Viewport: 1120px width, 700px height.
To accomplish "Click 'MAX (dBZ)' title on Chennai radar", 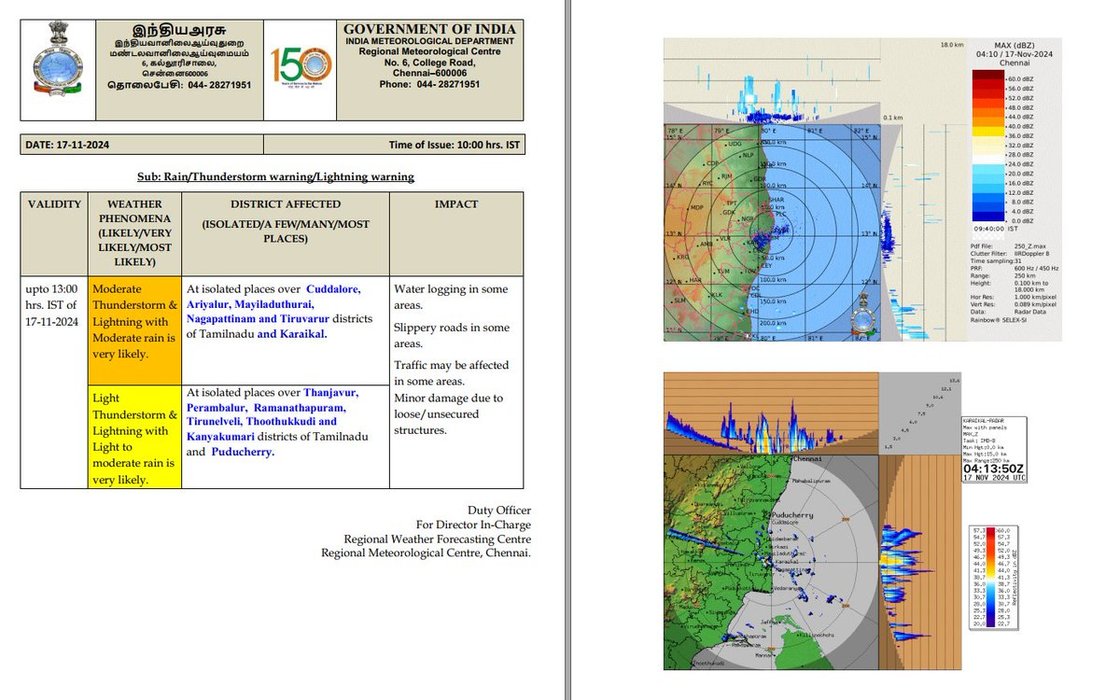I will tap(1014, 45).
